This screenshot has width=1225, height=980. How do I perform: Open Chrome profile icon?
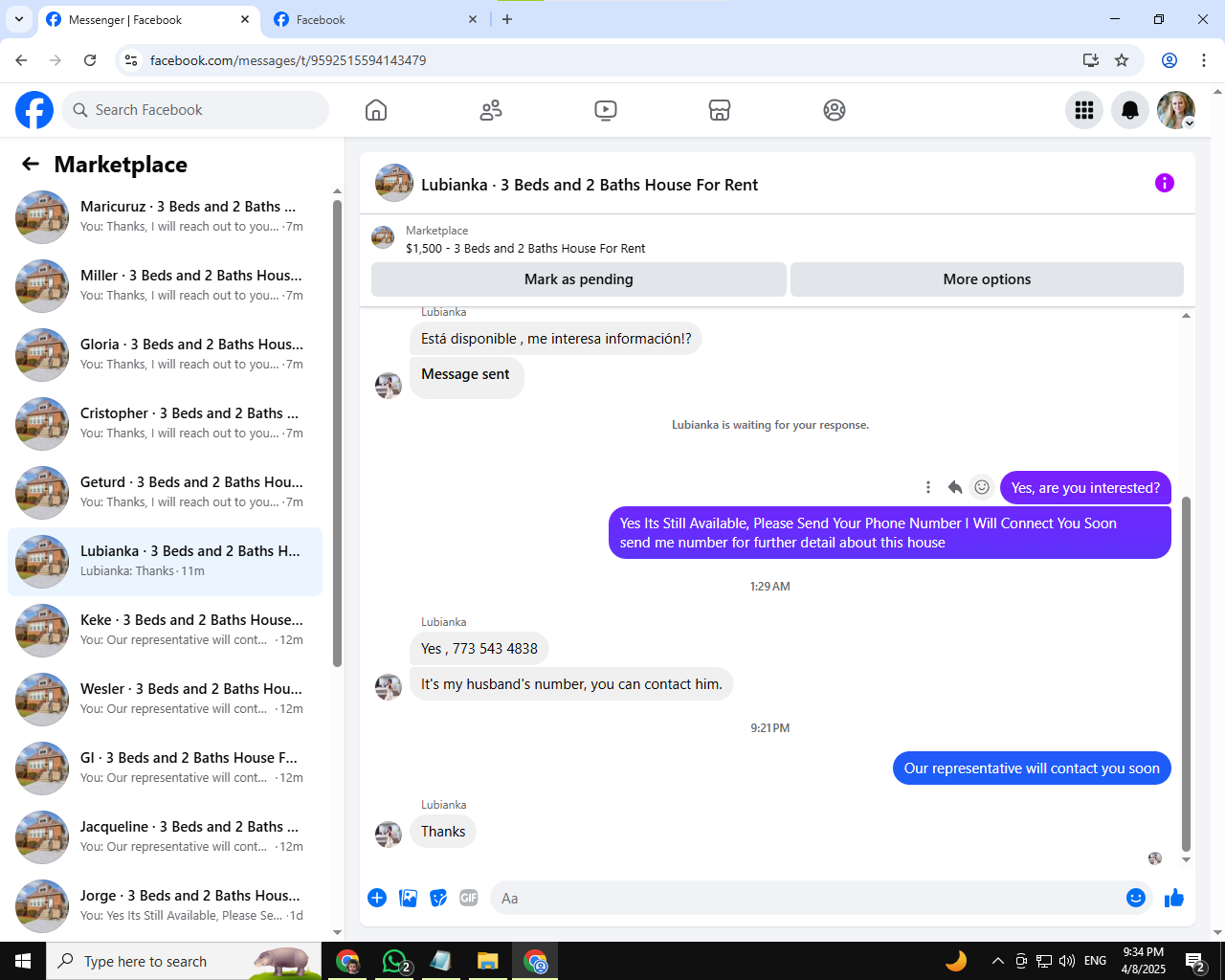pos(1169,60)
